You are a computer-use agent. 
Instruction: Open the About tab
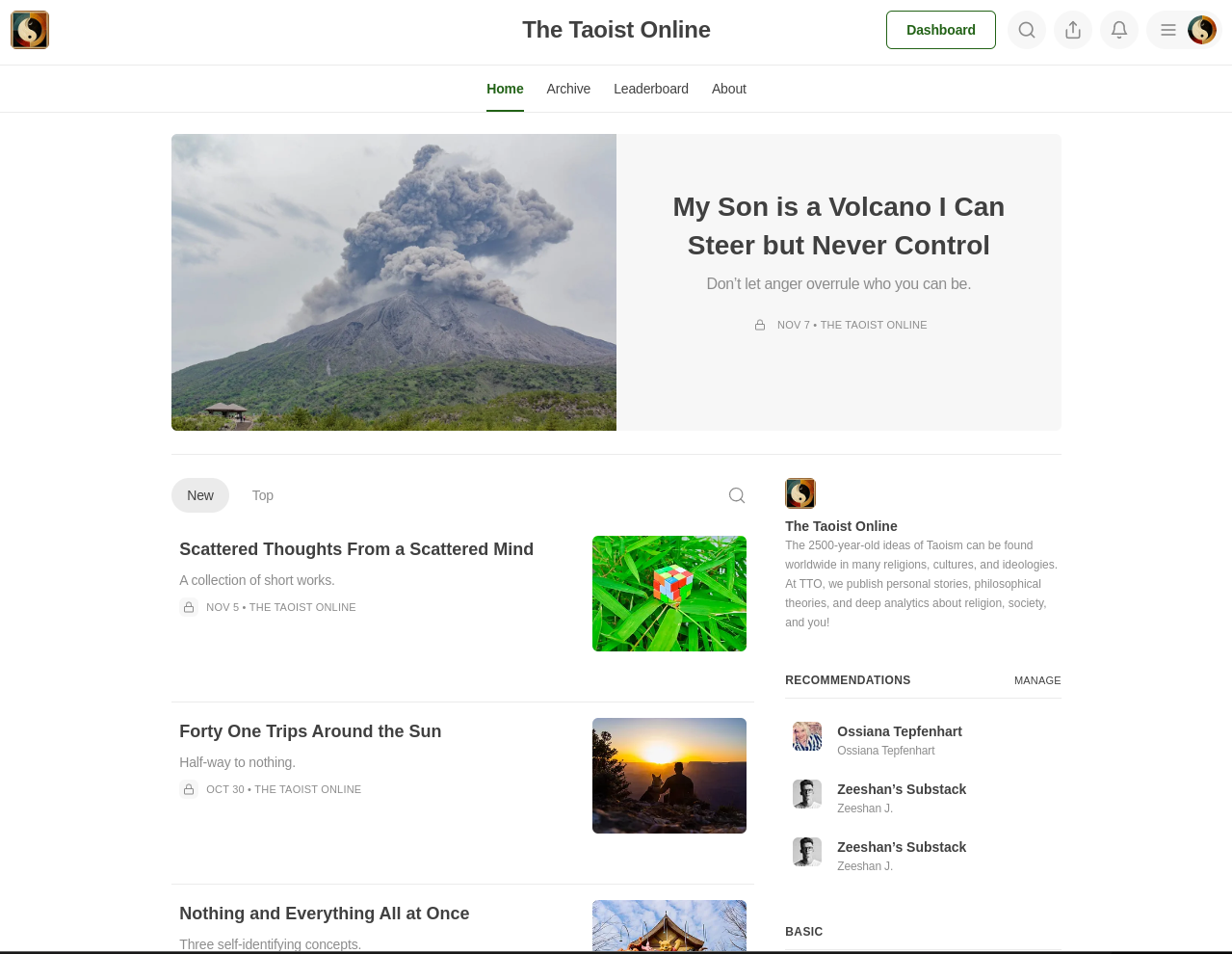coord(729,89)
